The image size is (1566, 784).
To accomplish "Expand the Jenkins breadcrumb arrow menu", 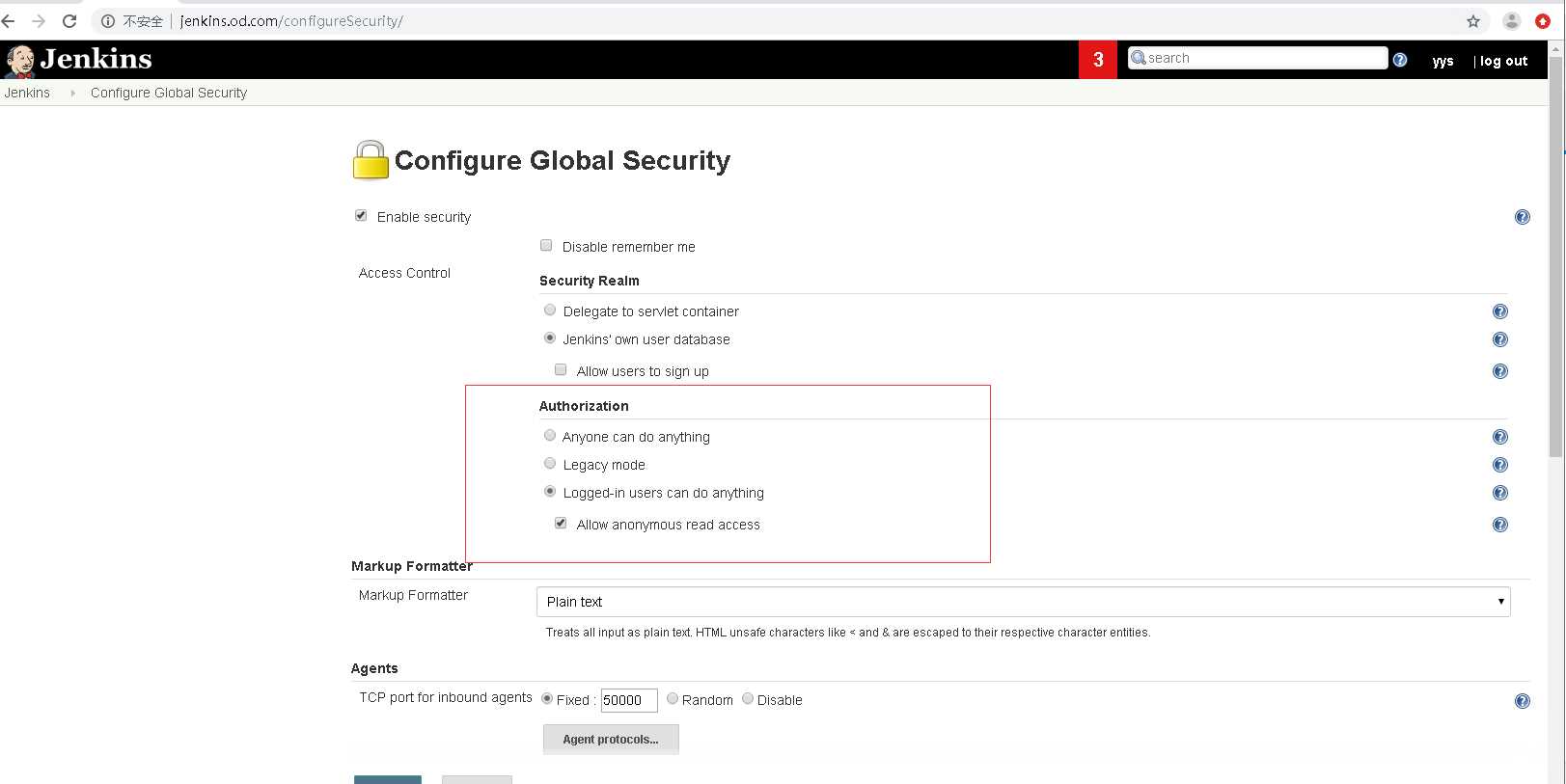I will point(72,94).
